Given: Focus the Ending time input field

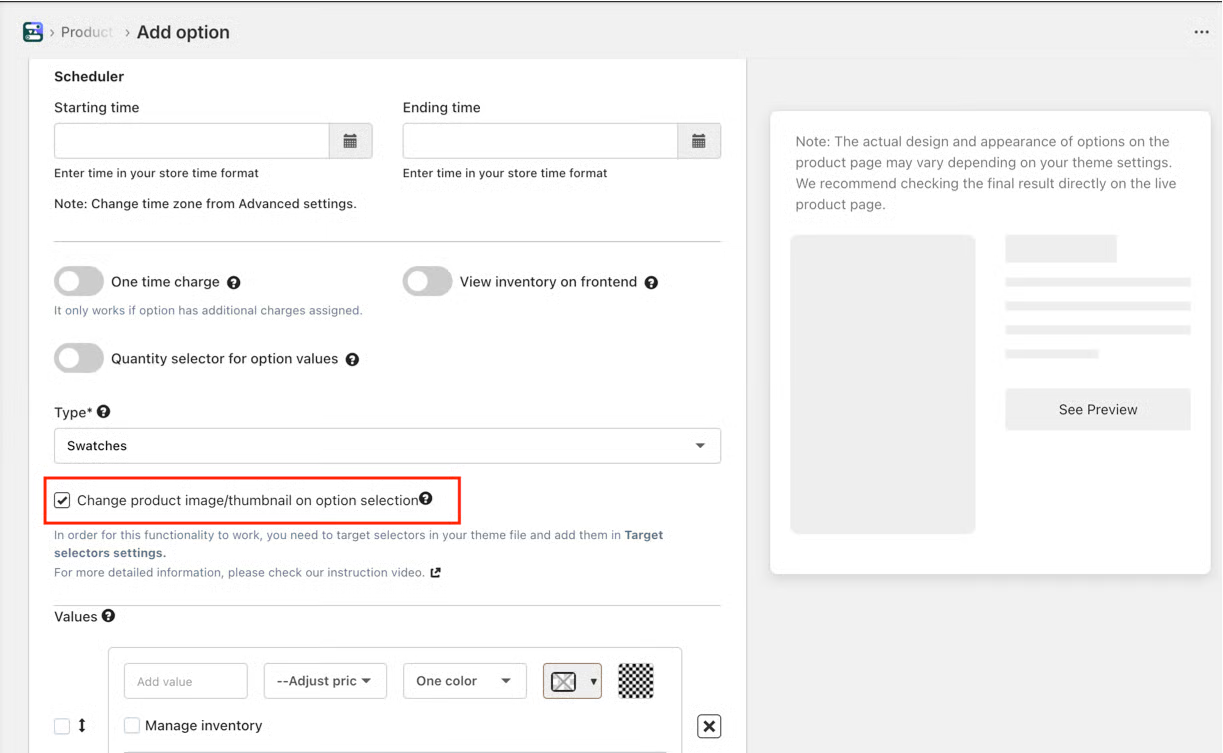Looking at the screenshot, I should pyautogui.click(x=540, y=141).
